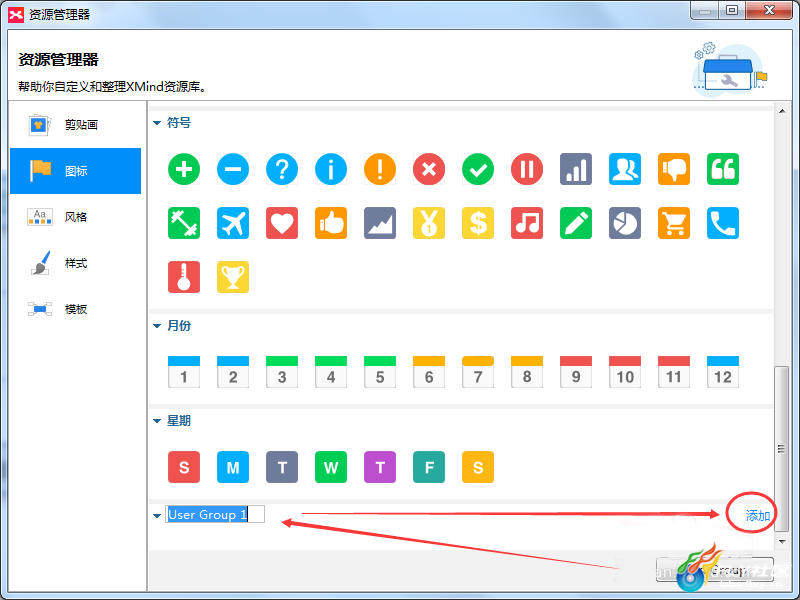The width and height of the screenshot is (800, 600).
Task: Select month 11 calendar icon
Action: coord(673,372)
